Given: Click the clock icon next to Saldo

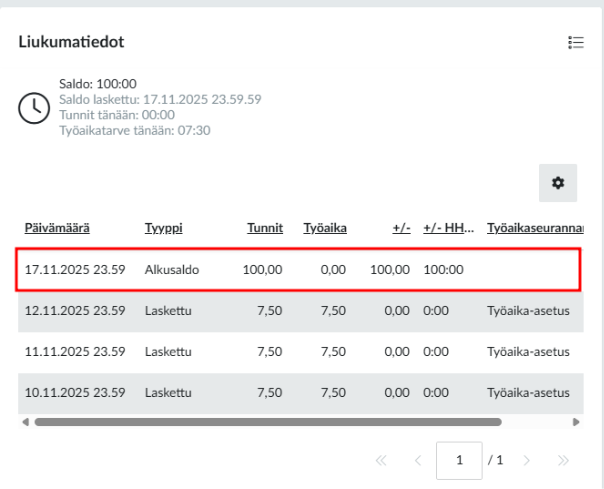Looking at the screenshot, I should coord(34,107).
